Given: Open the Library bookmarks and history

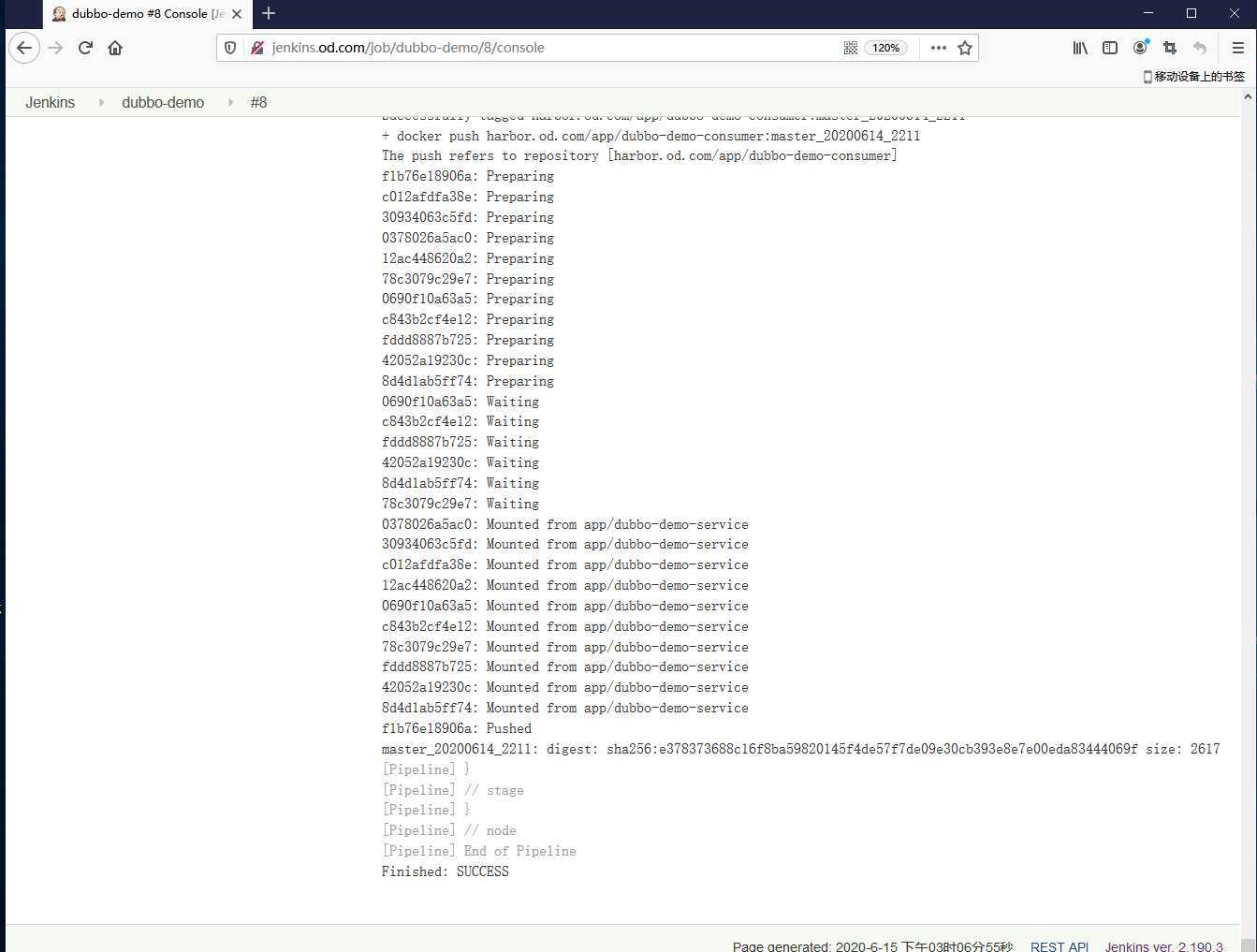Looking at the screenshot, I should point(1080,48).
